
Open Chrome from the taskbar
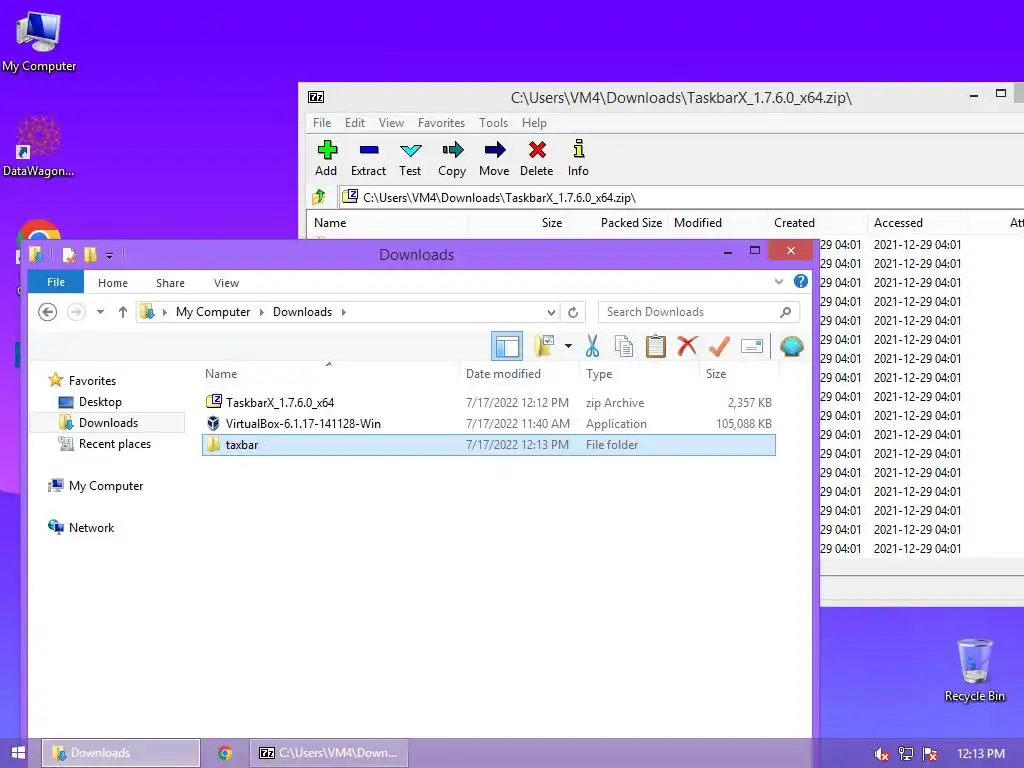click(225, 753)
